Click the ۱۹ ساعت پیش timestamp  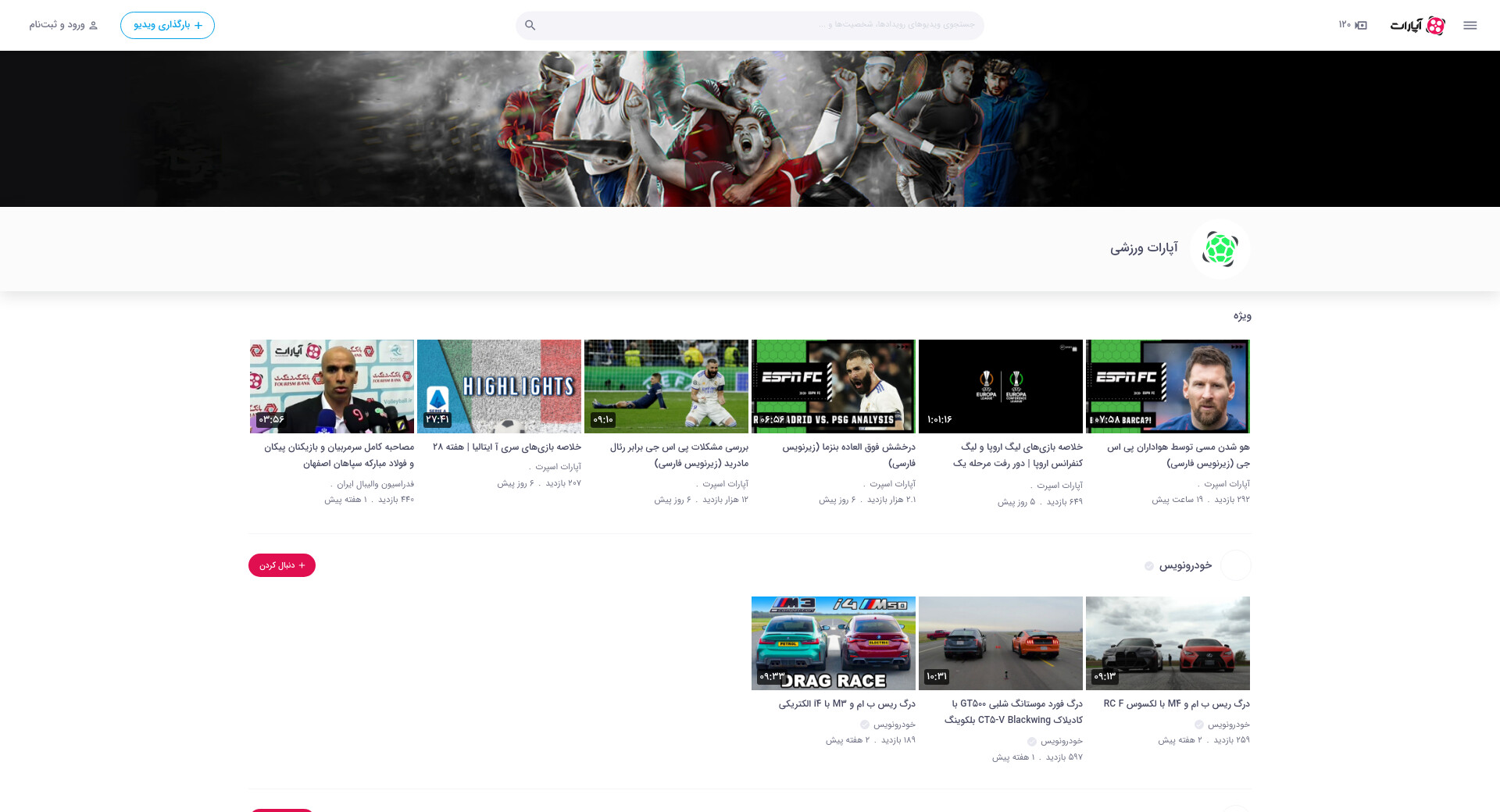pos(1177,500)
